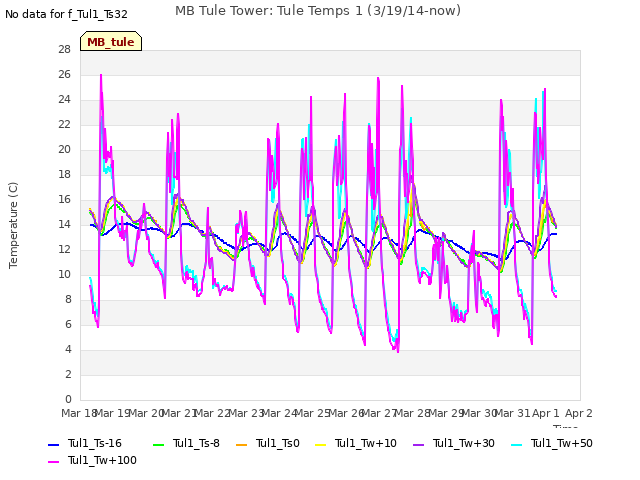Click the purple Tul1_Tw+30 legend swatch
640x480 pixels.
[419, 444]
